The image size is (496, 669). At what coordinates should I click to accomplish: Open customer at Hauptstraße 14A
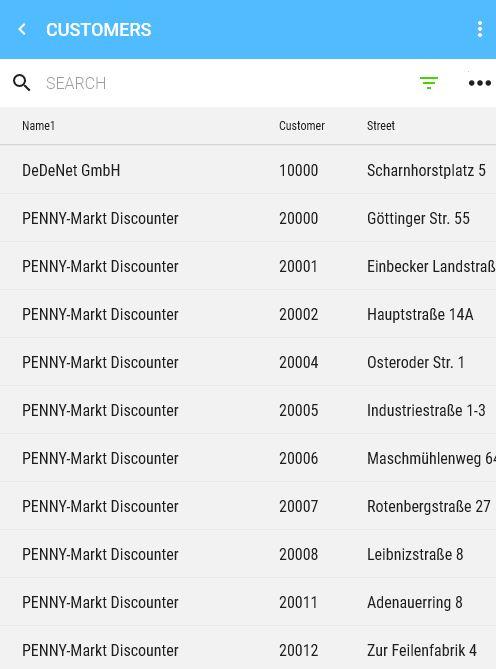(248, 314)
